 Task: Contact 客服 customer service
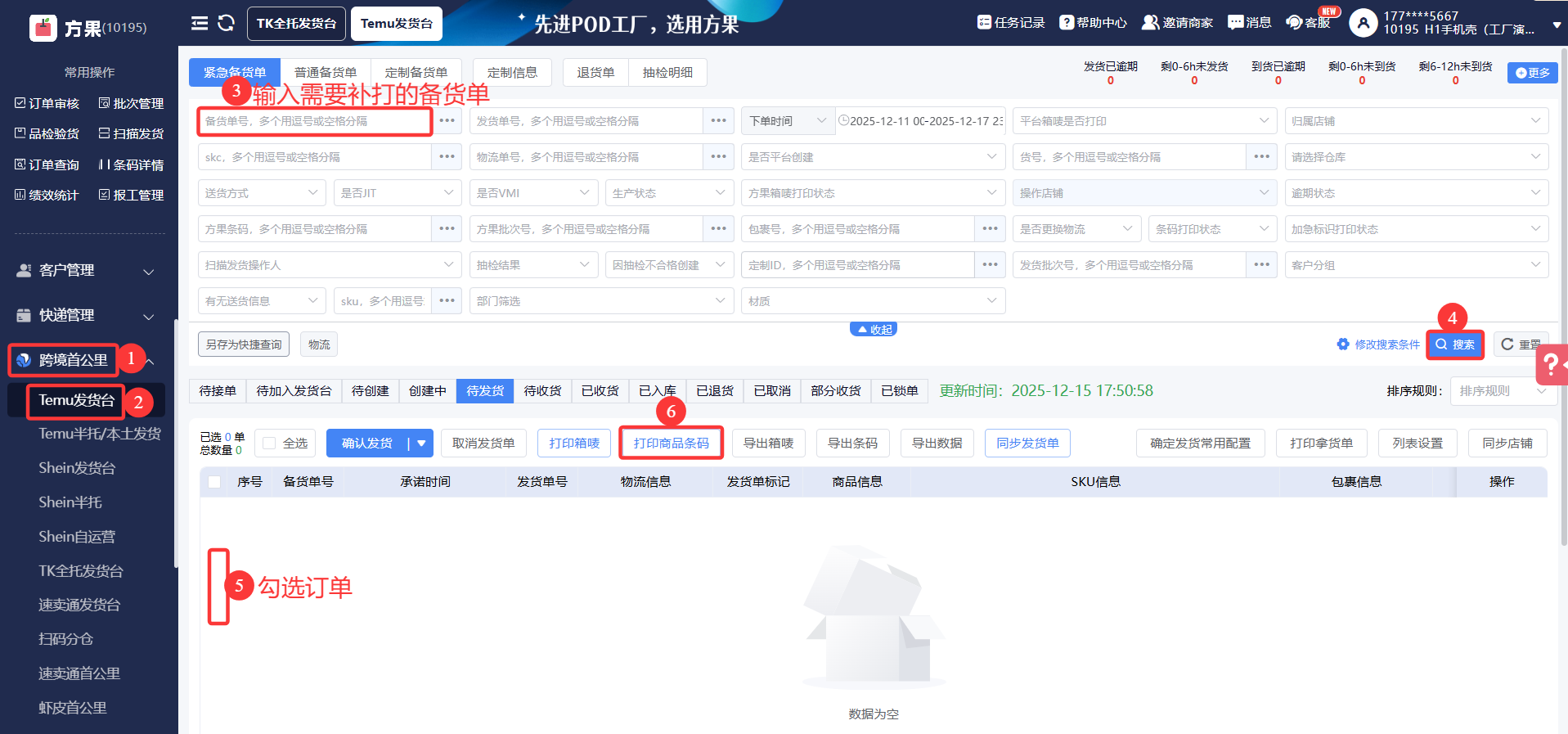pyautogui.click(x=1309, y=22)
